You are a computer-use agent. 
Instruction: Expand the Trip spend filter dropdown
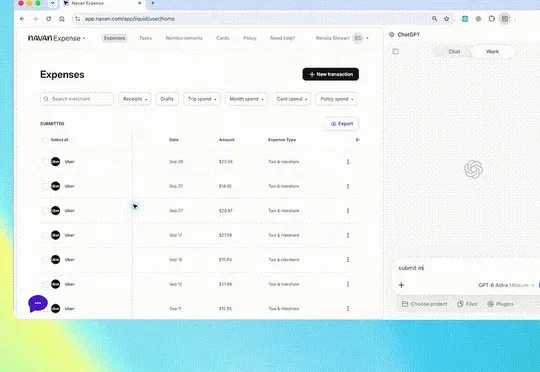pos(201,99)
